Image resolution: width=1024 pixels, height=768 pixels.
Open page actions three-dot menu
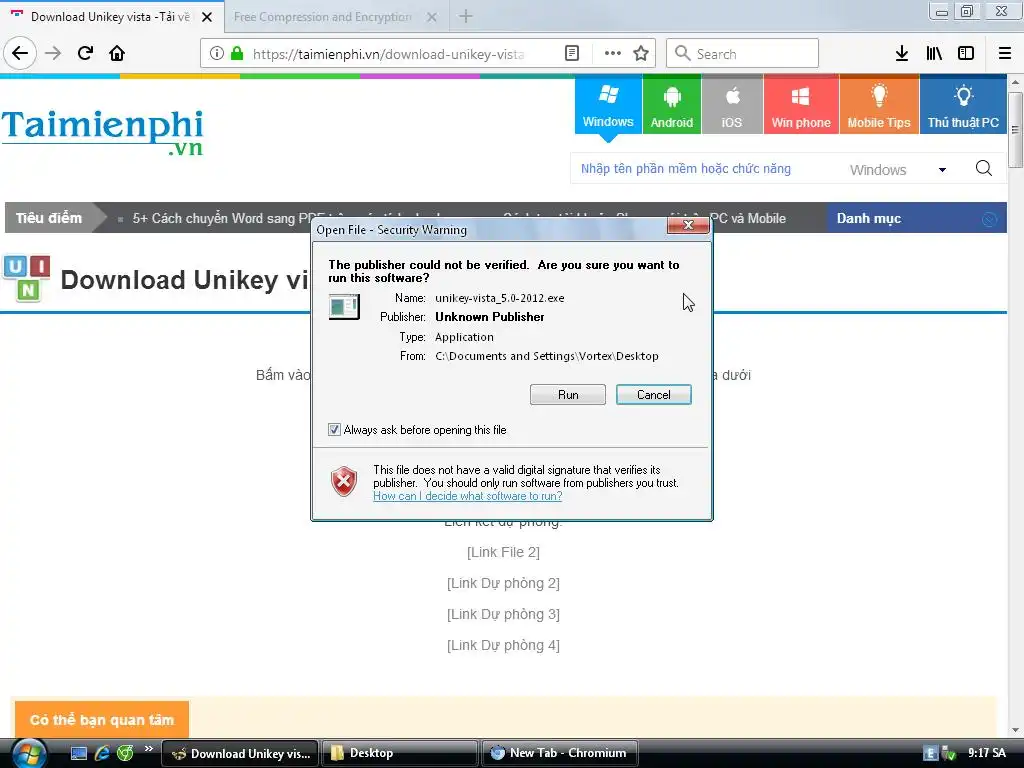(x=613, y=54)
